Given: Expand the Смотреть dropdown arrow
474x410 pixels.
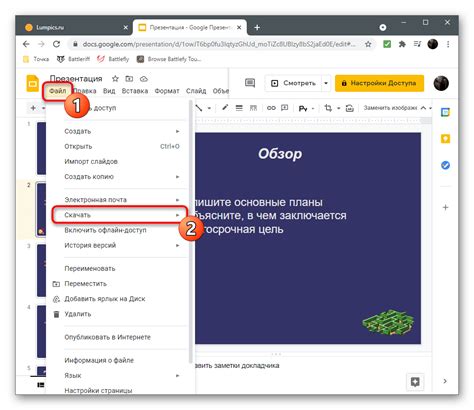Looking at the screenshot, I should (326, 83).
